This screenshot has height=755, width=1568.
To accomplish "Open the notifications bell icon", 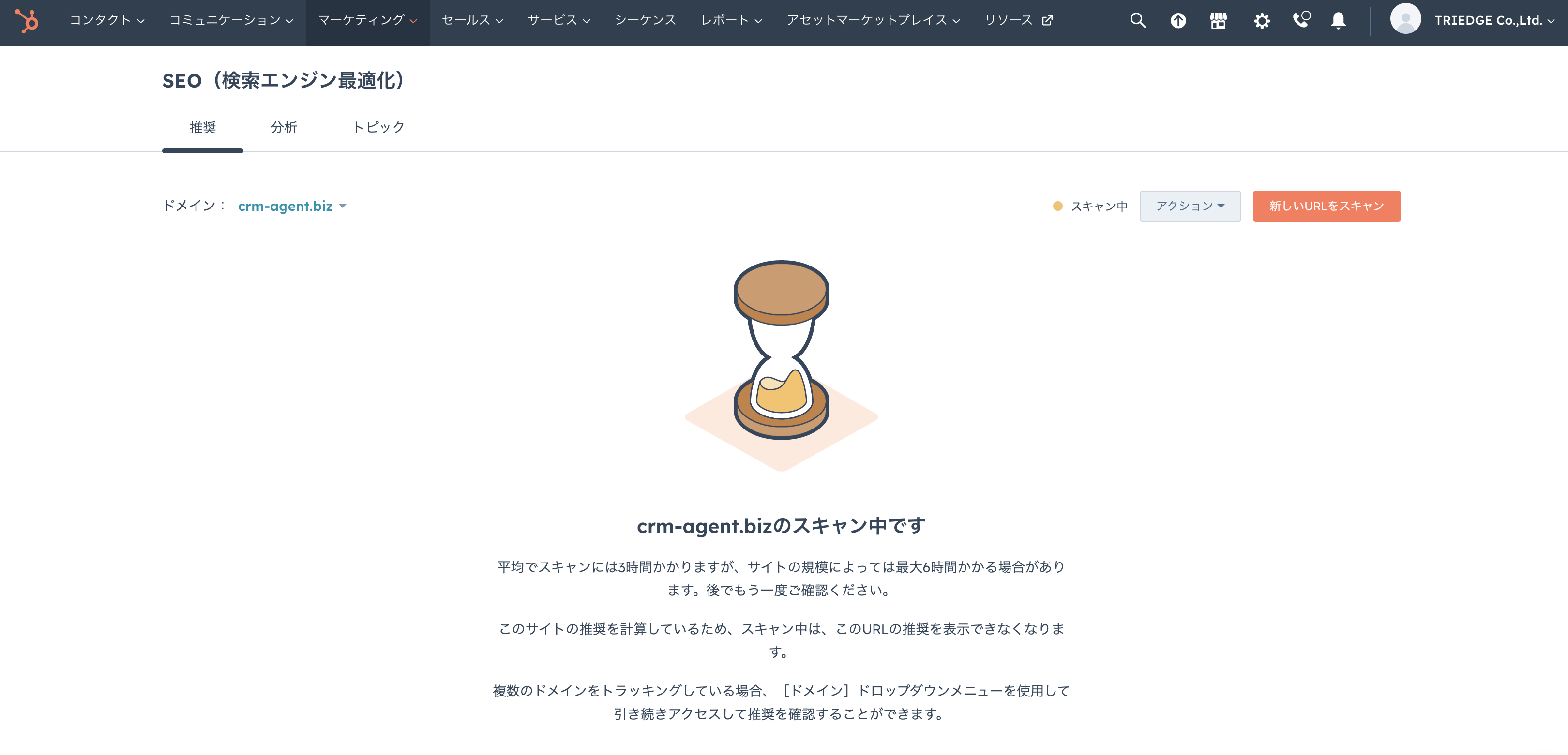I will [1338, 21].
